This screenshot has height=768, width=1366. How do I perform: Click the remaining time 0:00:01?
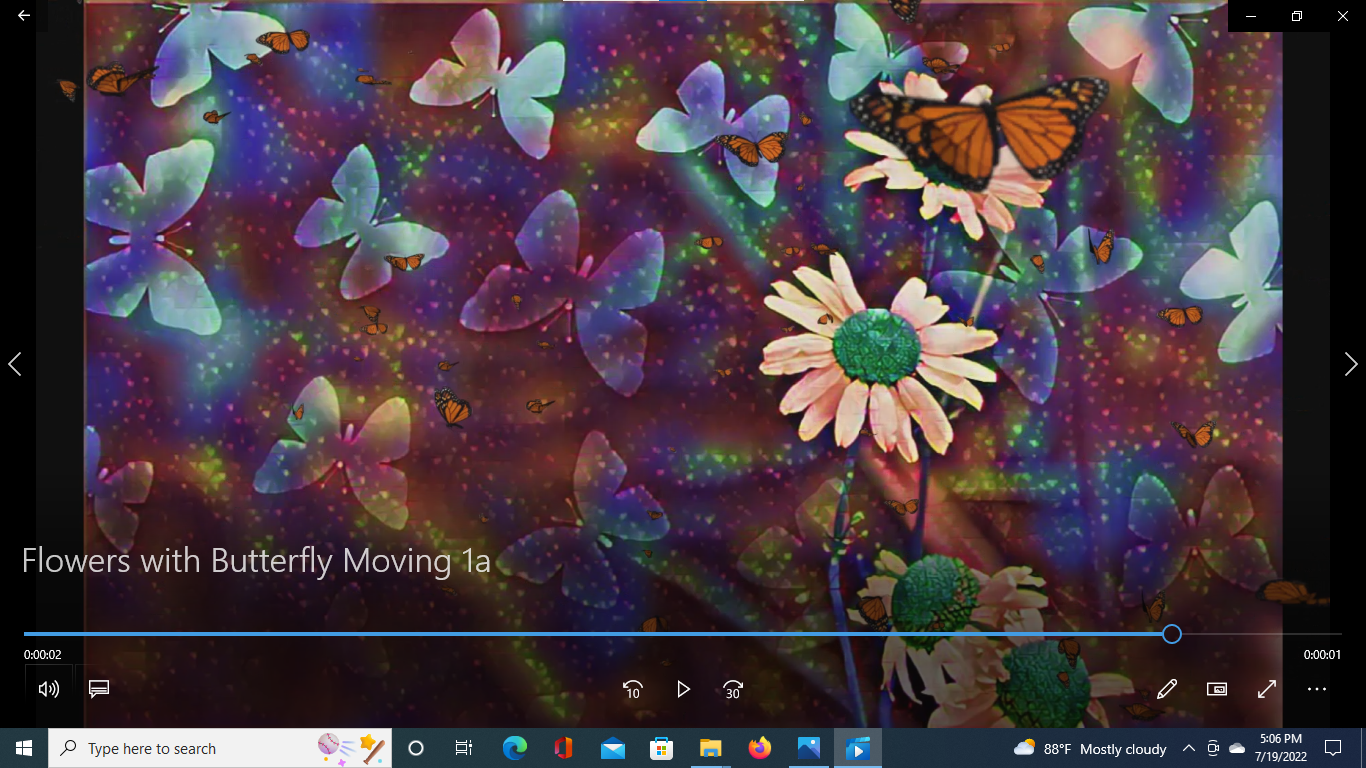pyautogui.click(x=1322, y=655)
